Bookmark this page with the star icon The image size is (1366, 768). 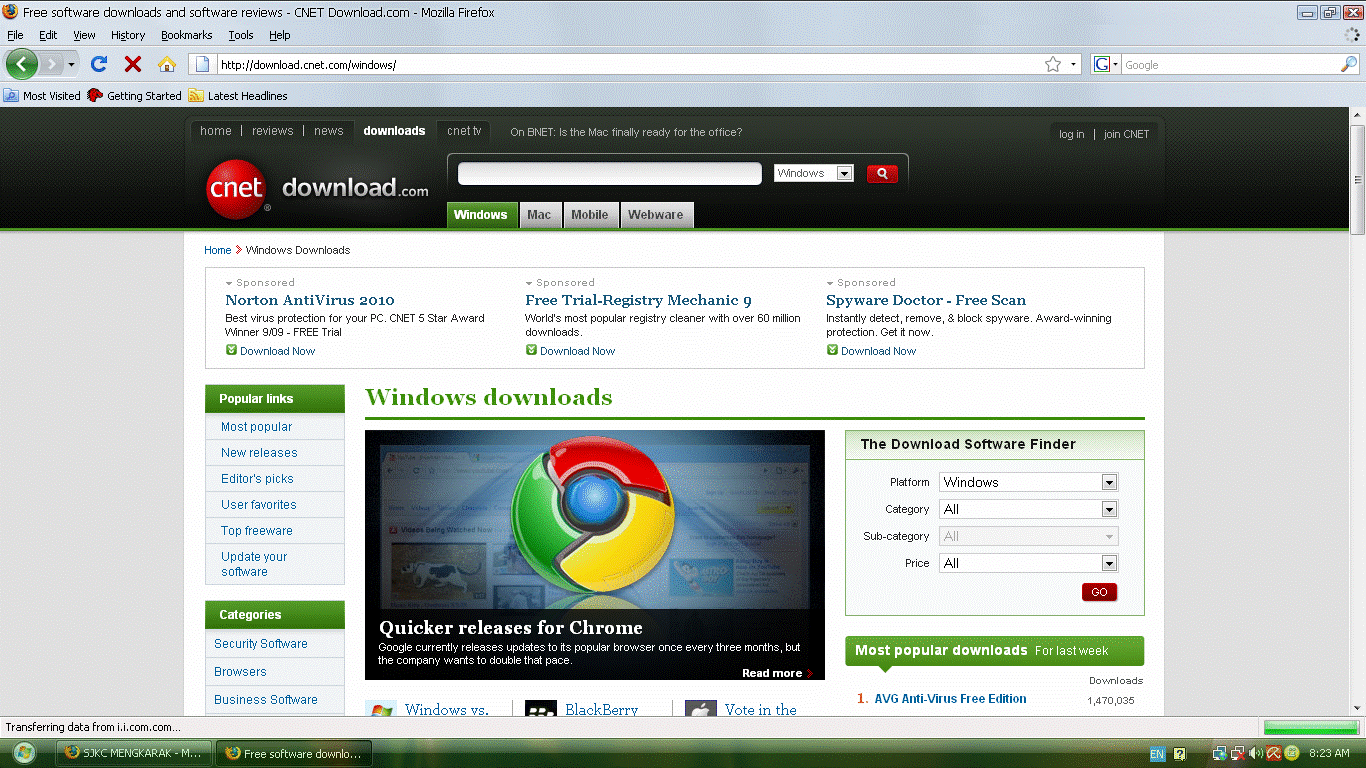coord(1053,64)
